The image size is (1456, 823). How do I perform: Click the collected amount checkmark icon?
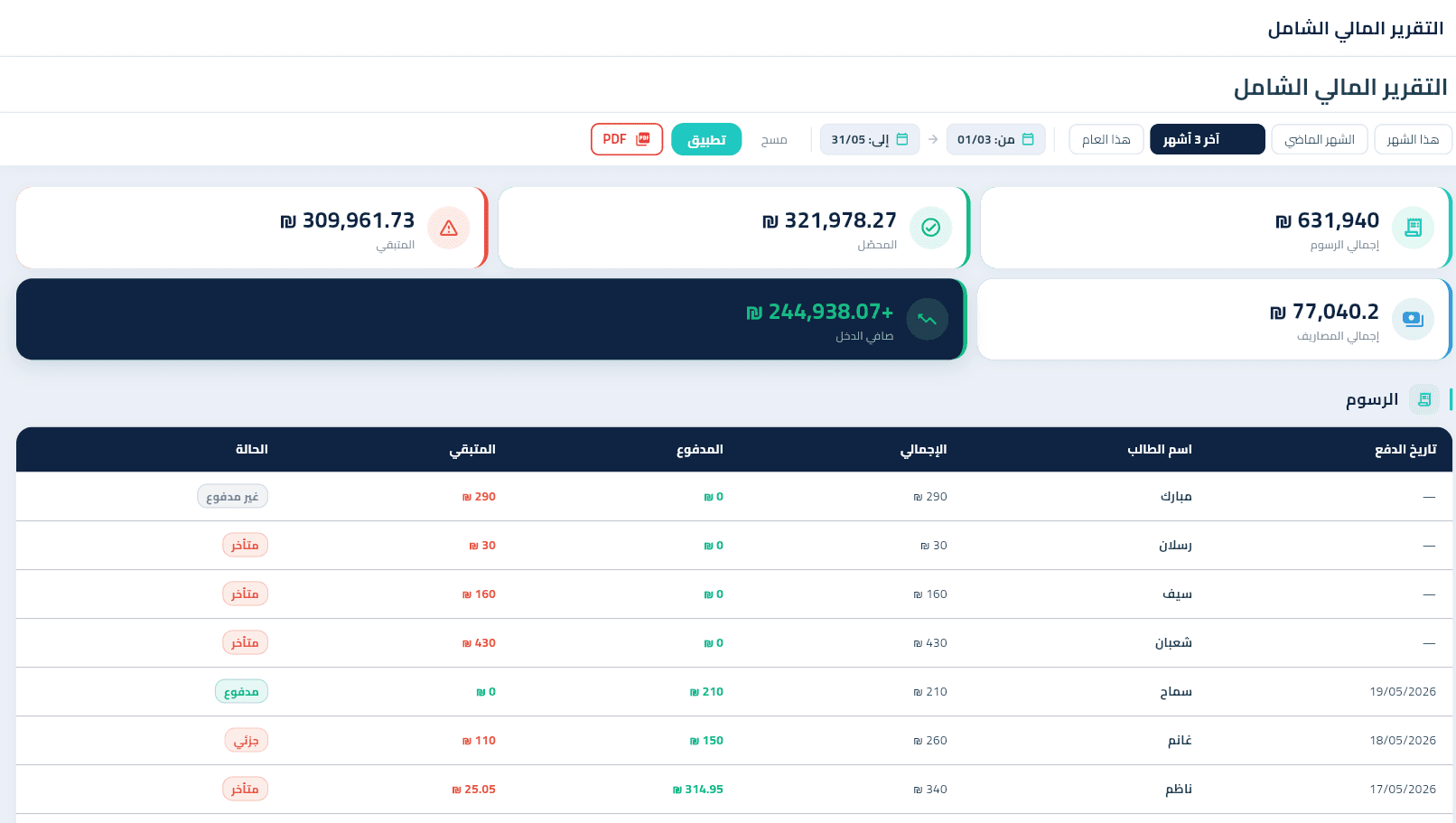tap(930, 228)
